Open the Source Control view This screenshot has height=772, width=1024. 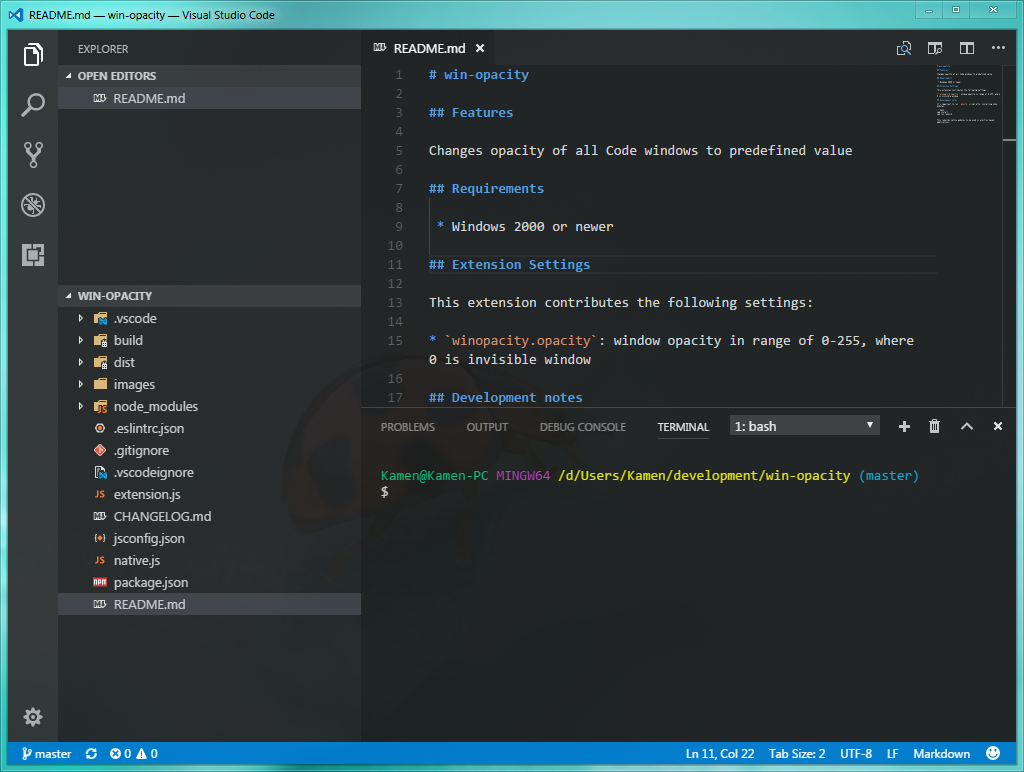pyautogui.click(x=33, y=155)
